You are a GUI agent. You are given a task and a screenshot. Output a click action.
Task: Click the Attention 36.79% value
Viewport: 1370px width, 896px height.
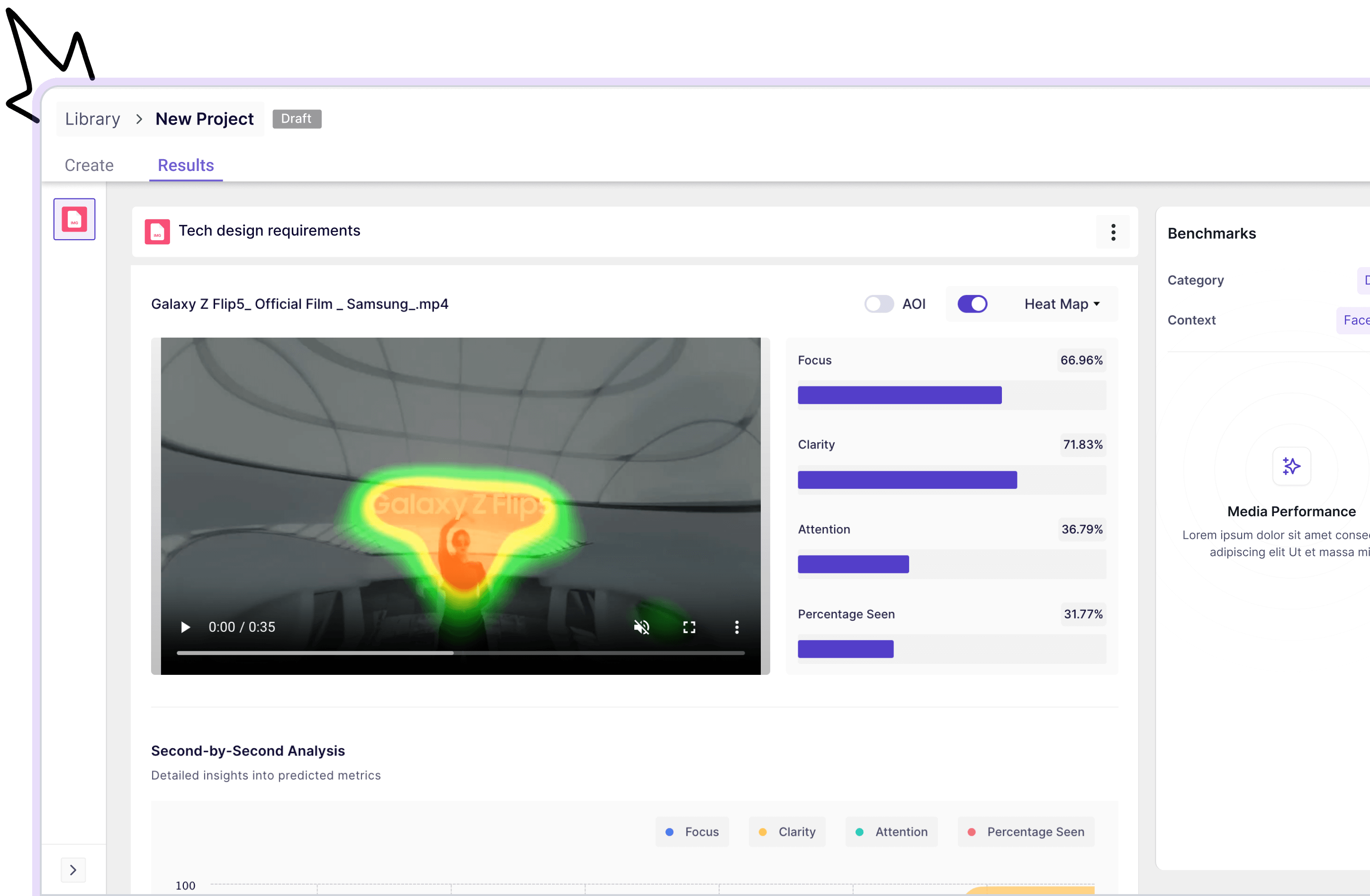(x=1082, y=529)
